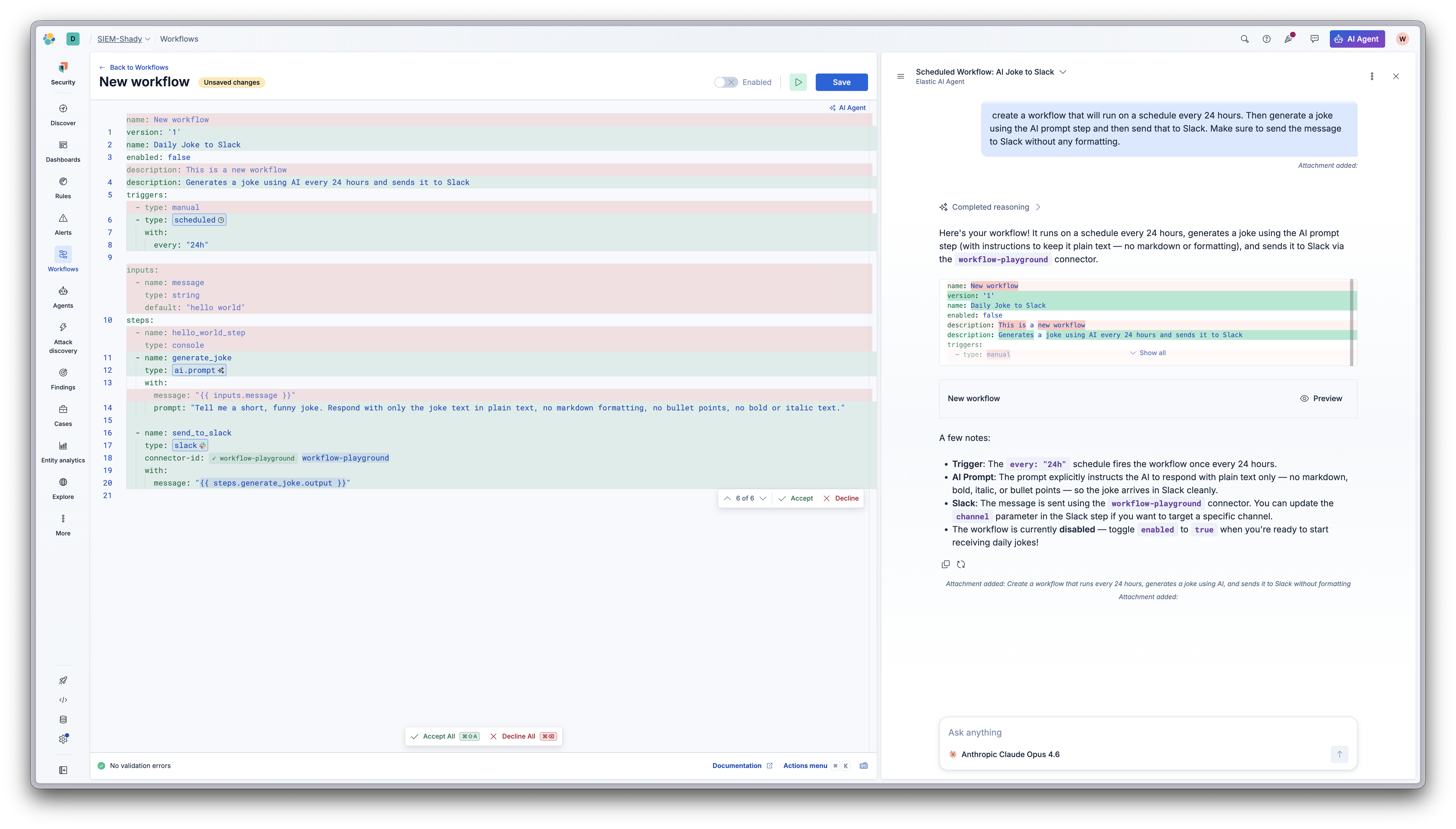The image size is (1456, 829).
Task: Open Cases from the sidebar
Action: (x=63, y=415)
